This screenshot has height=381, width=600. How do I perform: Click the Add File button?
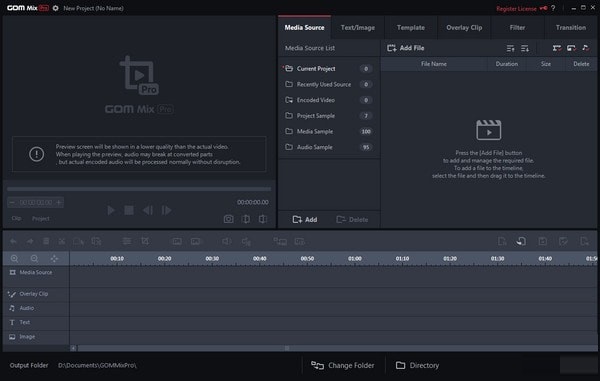tap(406, 48)
